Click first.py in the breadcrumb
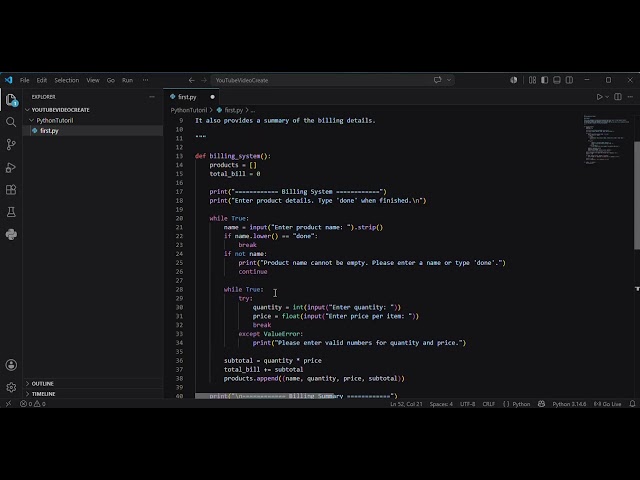Image resolution: width=640 pixels, height=480 pixels. (233, 110)
